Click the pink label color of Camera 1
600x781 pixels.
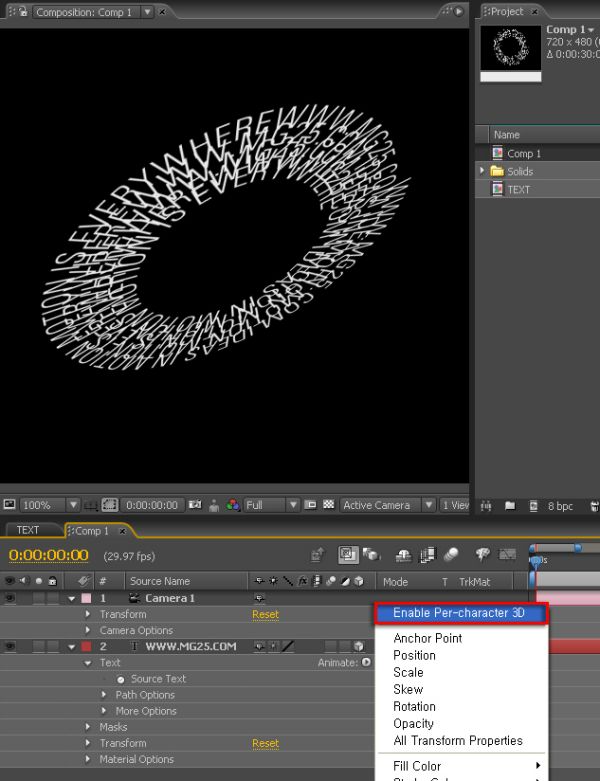pyautogui.click(x=86, y=598)
